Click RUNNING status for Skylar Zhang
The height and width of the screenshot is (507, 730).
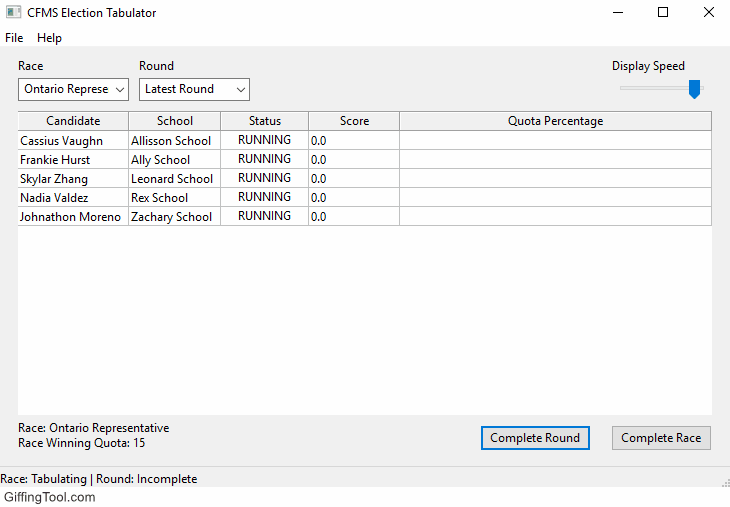[x=264, y=178]
